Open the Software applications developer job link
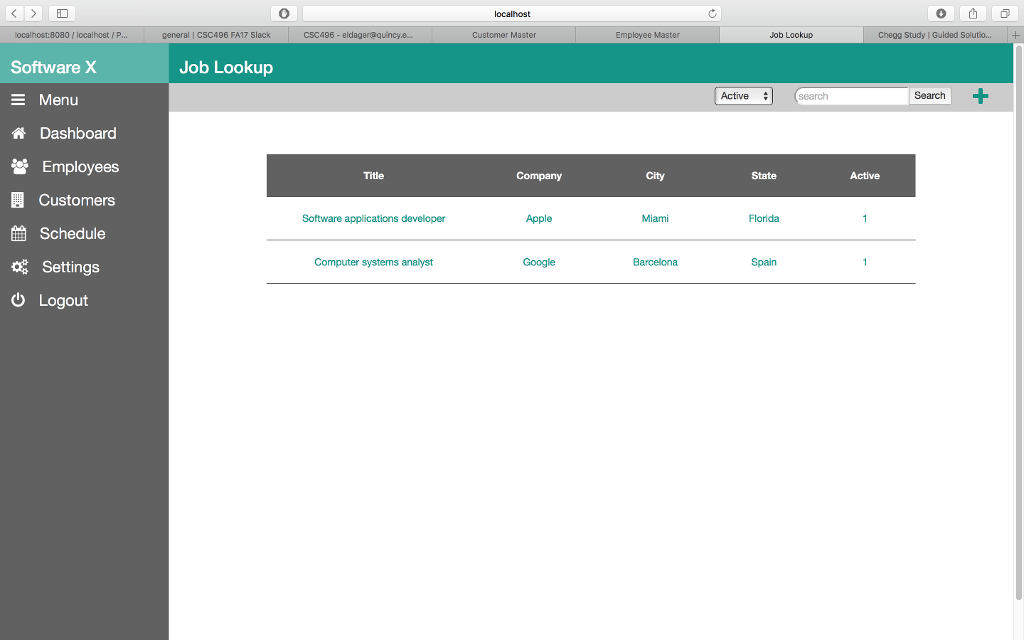Viewport: 1024px width, 640px height. (373, 218)
